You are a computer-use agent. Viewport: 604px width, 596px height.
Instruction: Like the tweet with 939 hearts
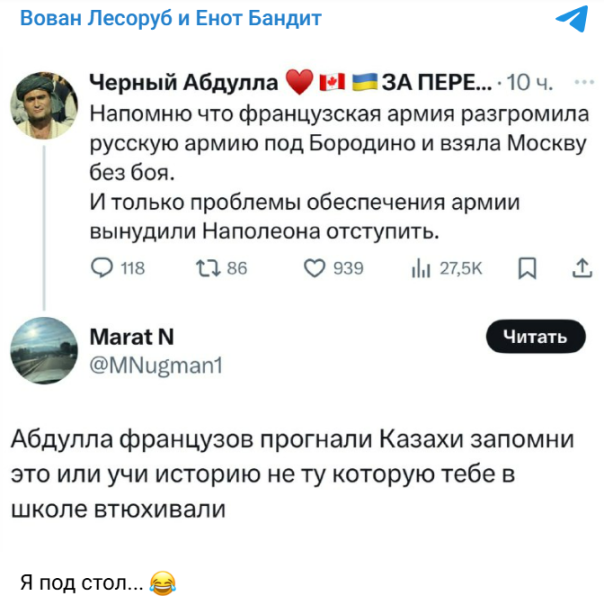[316, 267]
